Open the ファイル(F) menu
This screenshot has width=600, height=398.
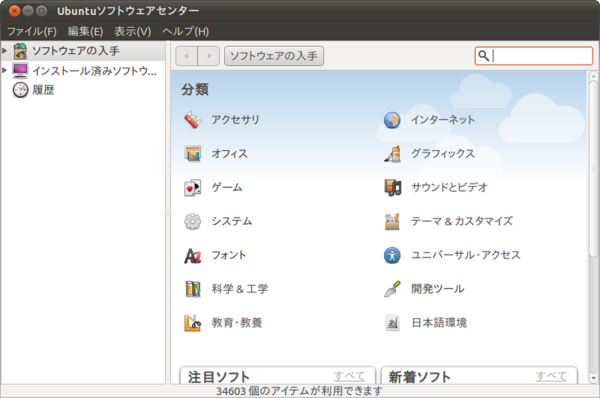point(32,31)
